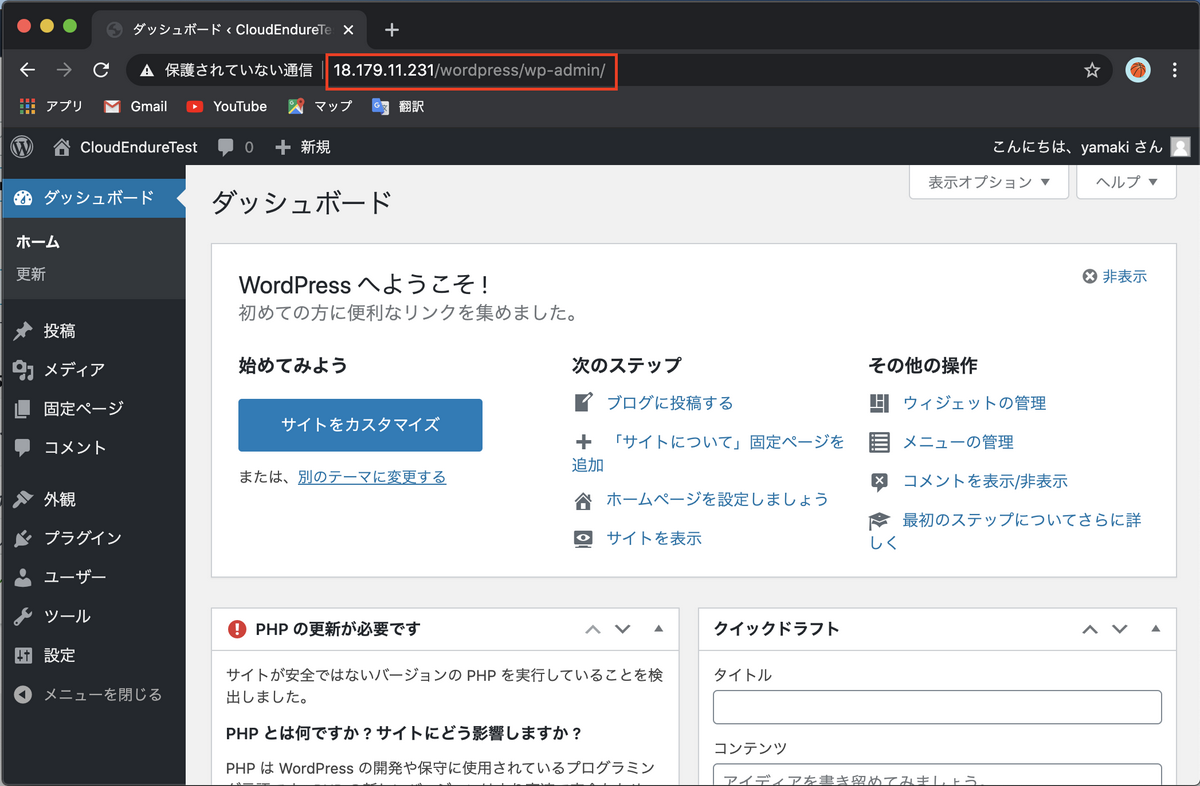The width and height of the screenshot is (1200, 786).
Task: Click the PHP update red warning icon
Action: 237,629
